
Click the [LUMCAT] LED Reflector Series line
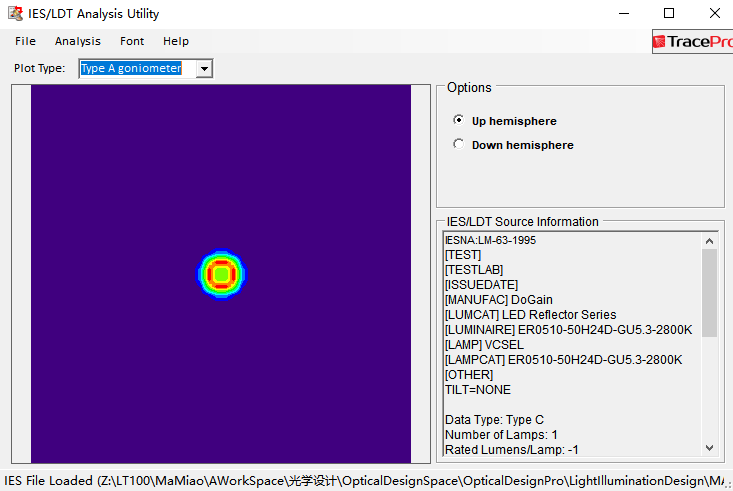[530, 315]
